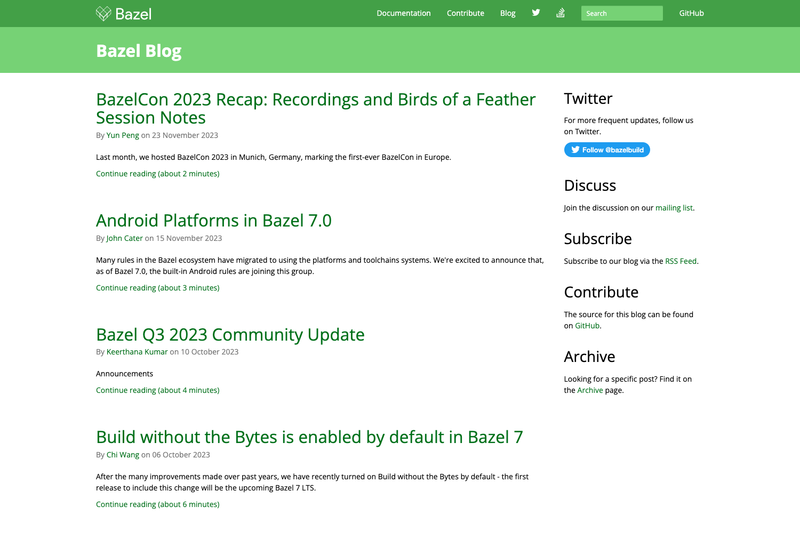
Task: Open the RSS Feed link
Action: pyautogui.click(x=681, y=261)
